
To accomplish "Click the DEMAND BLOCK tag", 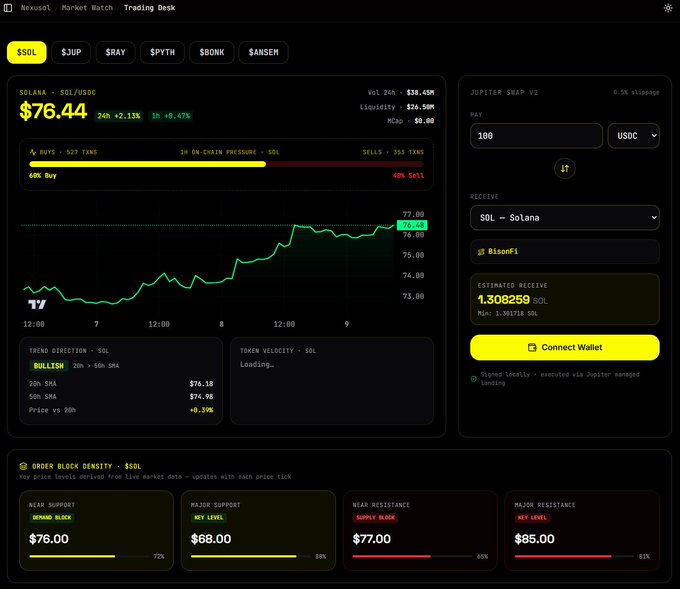I will tap(52, 517).
